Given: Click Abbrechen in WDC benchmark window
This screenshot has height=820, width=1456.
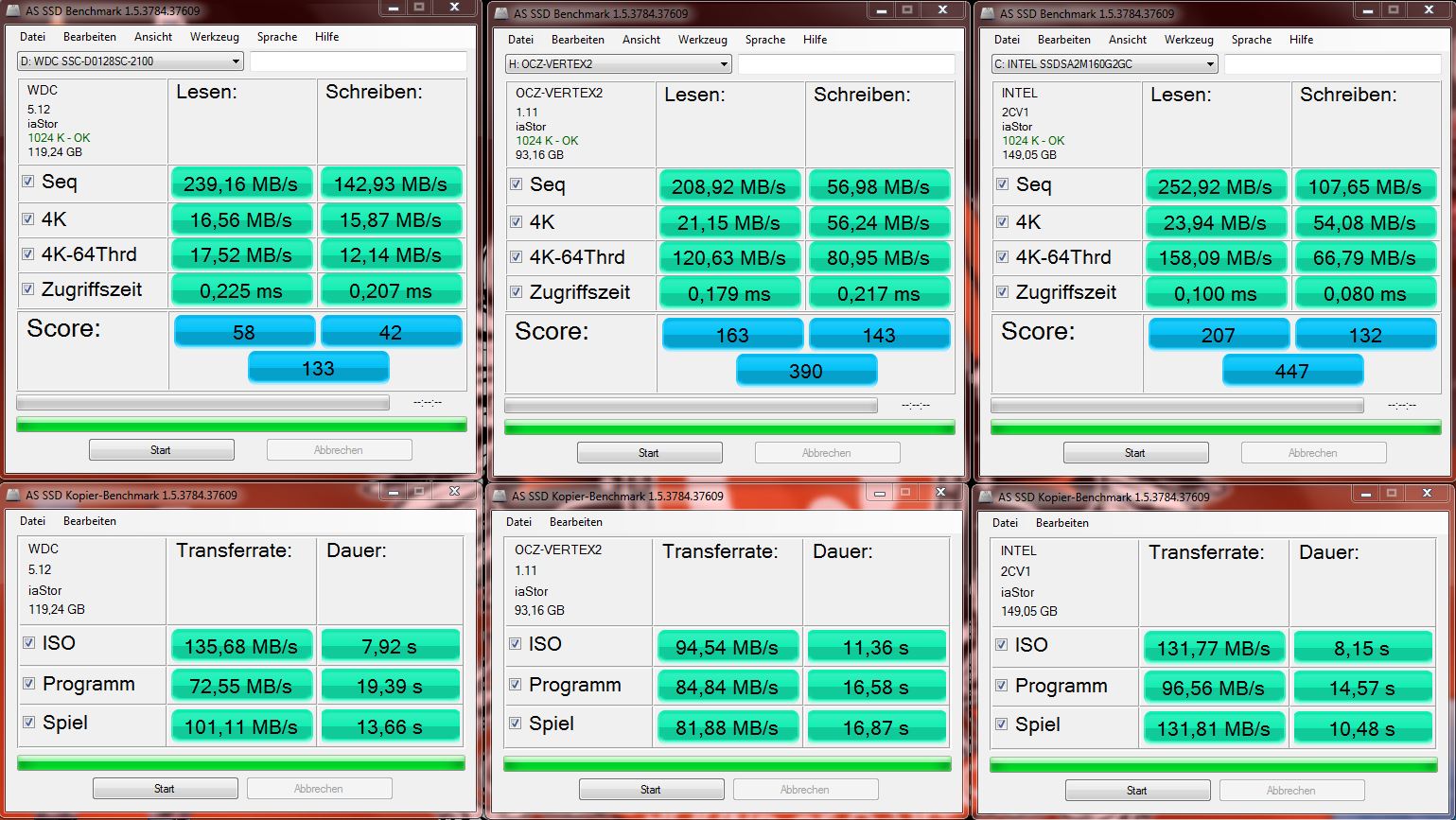Looking at the screenshot, I should coord(339,450).
